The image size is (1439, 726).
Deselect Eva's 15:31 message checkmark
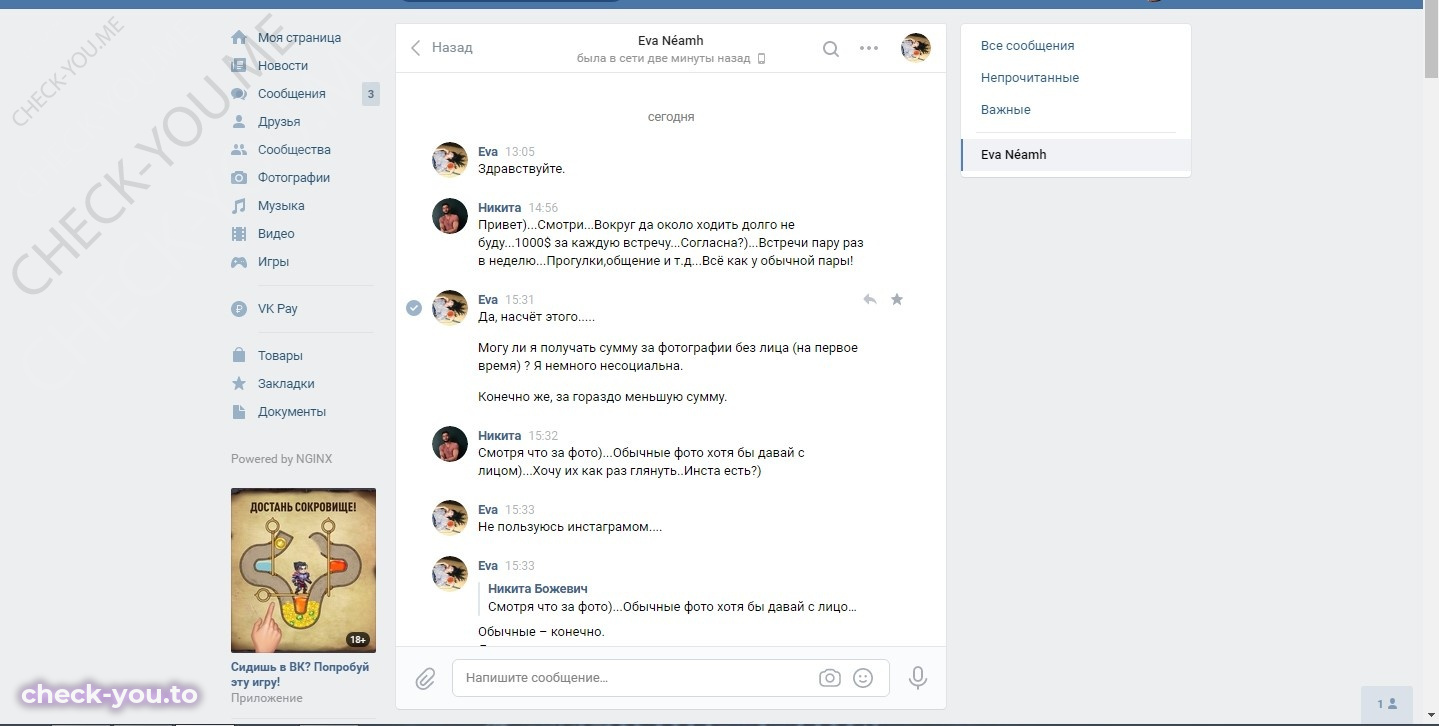click(414, 308)
